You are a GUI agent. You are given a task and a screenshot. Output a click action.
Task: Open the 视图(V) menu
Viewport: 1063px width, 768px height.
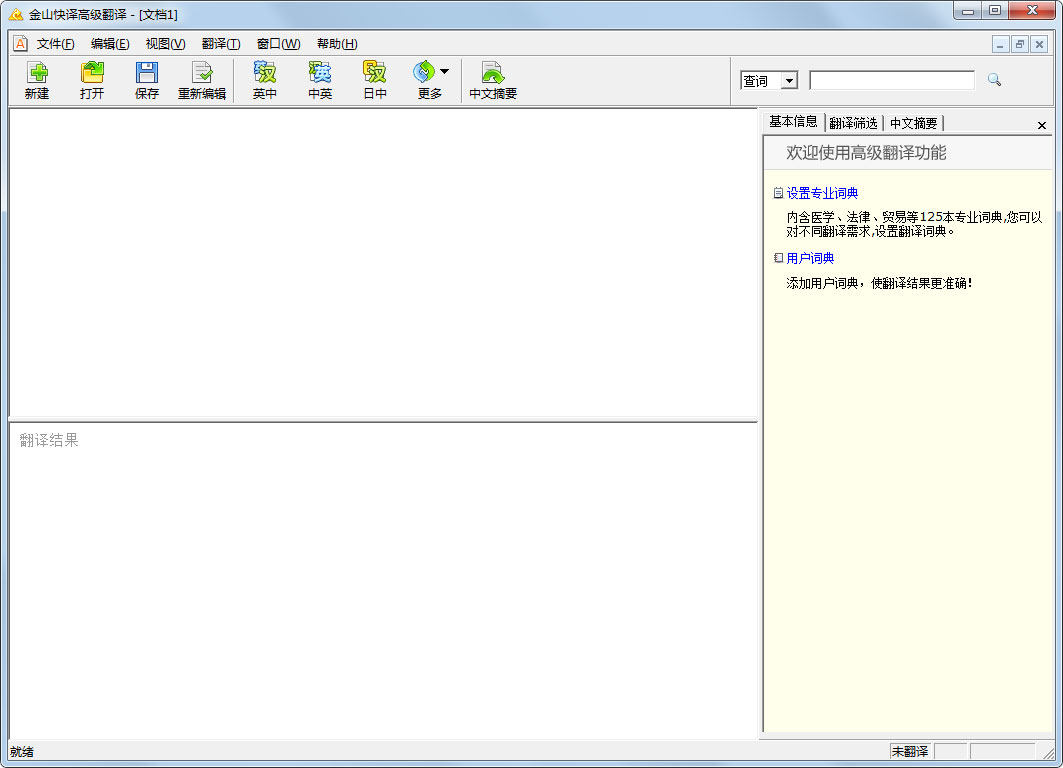tap(165, 44)
